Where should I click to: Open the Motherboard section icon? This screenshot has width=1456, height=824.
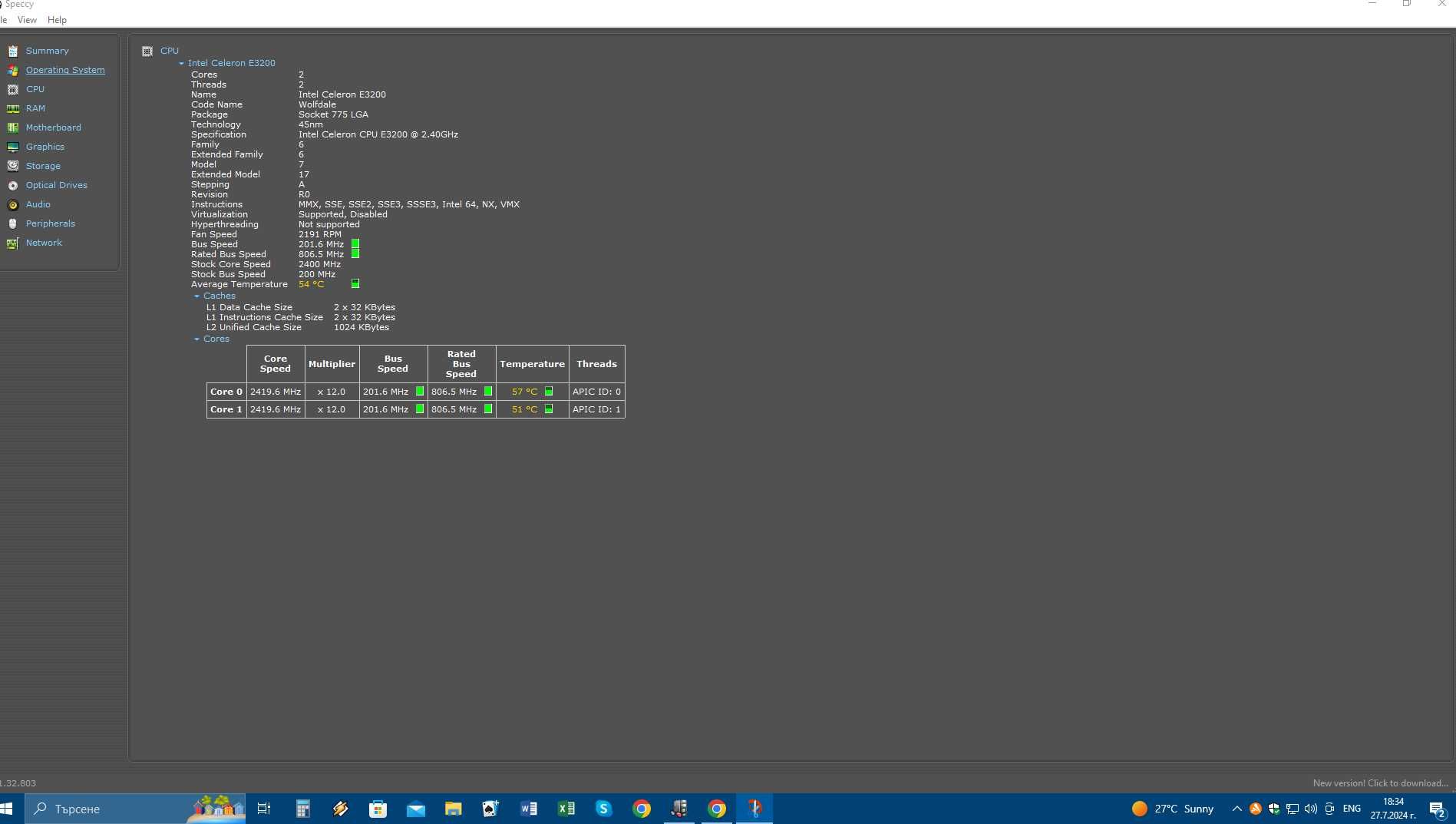12,127
